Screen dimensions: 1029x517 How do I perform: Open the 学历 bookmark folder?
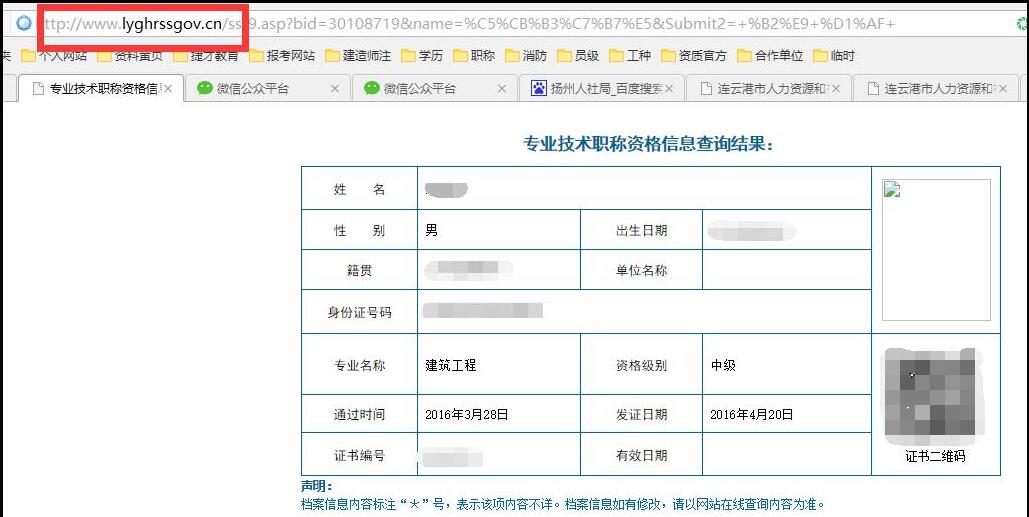(x=421, y=56)
